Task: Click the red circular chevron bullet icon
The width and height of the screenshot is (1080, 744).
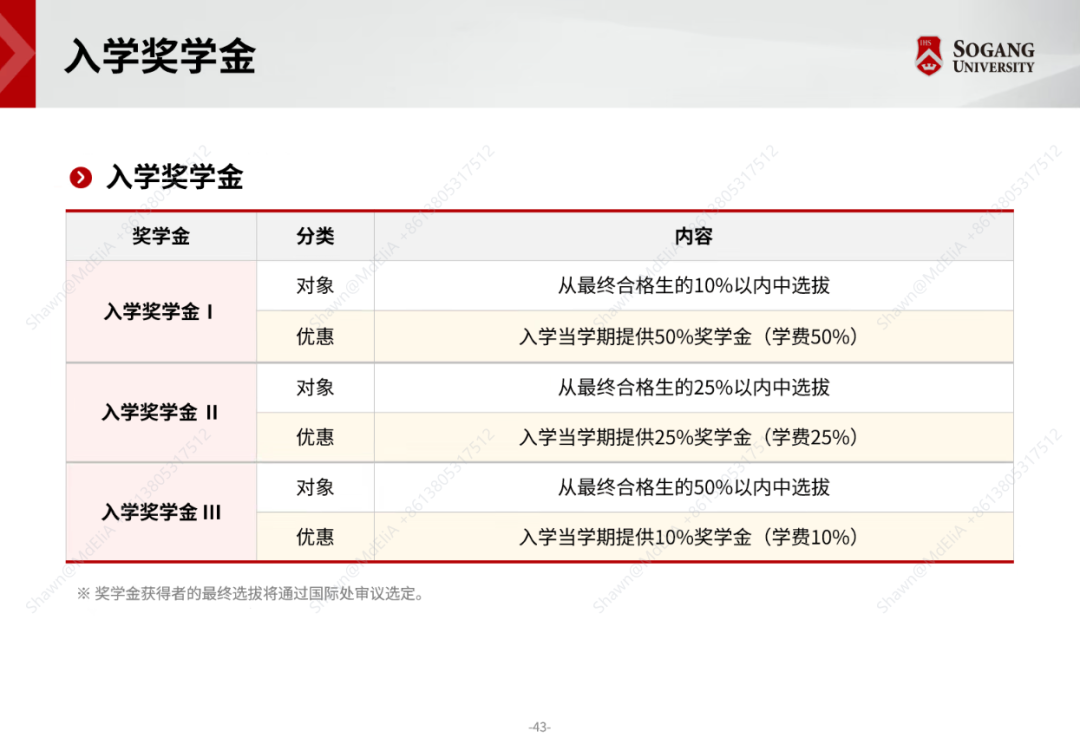Action: coord(81,178)
